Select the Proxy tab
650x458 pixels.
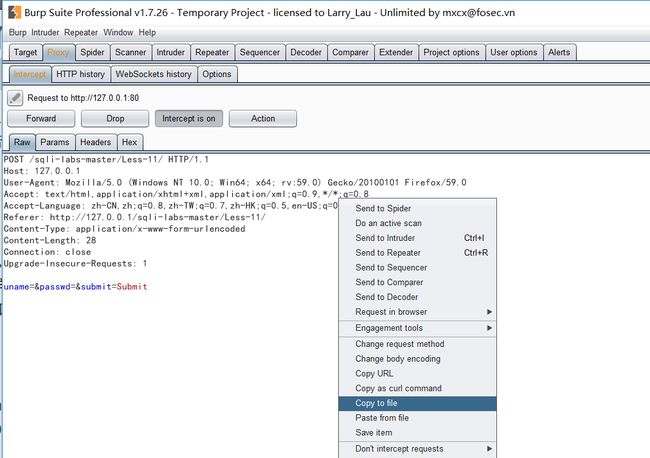(x=58, y=52)
